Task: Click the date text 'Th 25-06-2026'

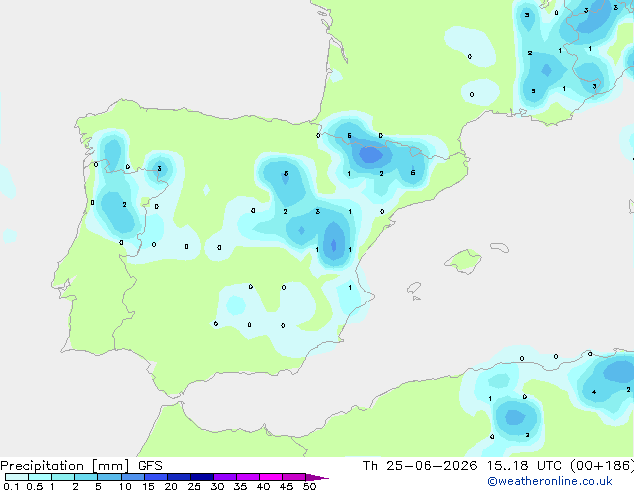Action: [x=420, y=466]
